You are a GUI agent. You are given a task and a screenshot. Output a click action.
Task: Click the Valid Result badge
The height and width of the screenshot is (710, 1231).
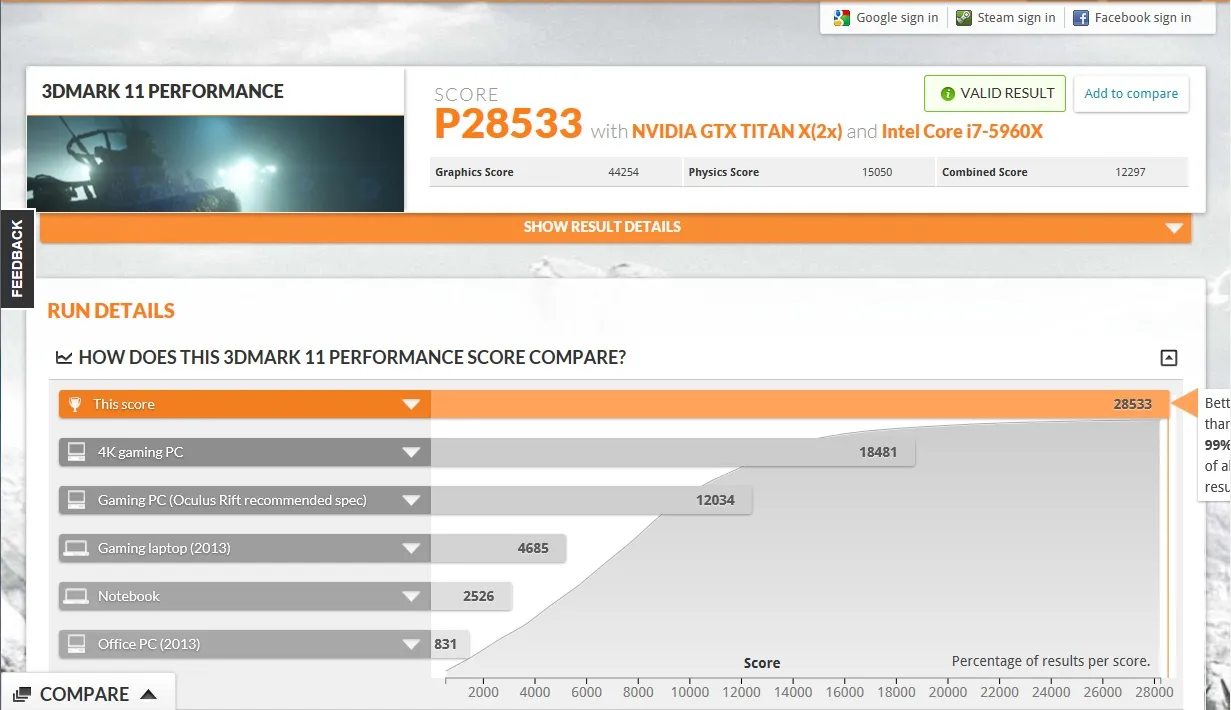pos(995,93)
